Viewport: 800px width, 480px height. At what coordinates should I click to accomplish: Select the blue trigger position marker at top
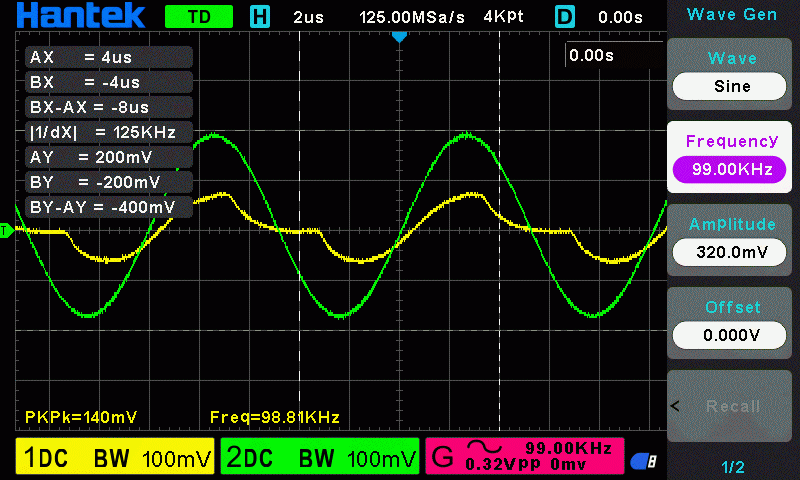[x=399, y=37]
